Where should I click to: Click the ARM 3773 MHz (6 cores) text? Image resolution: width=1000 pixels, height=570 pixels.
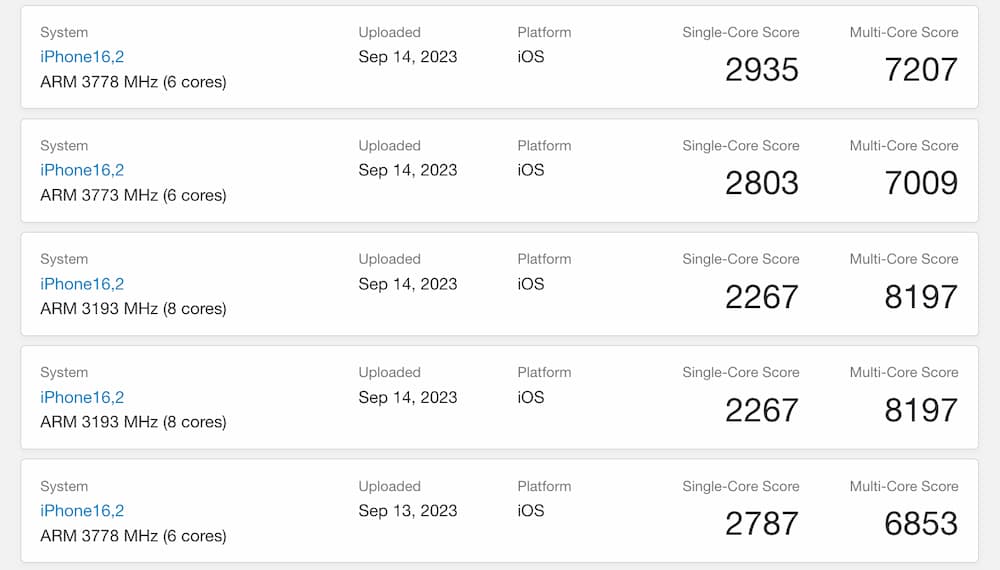pos(133,195)
